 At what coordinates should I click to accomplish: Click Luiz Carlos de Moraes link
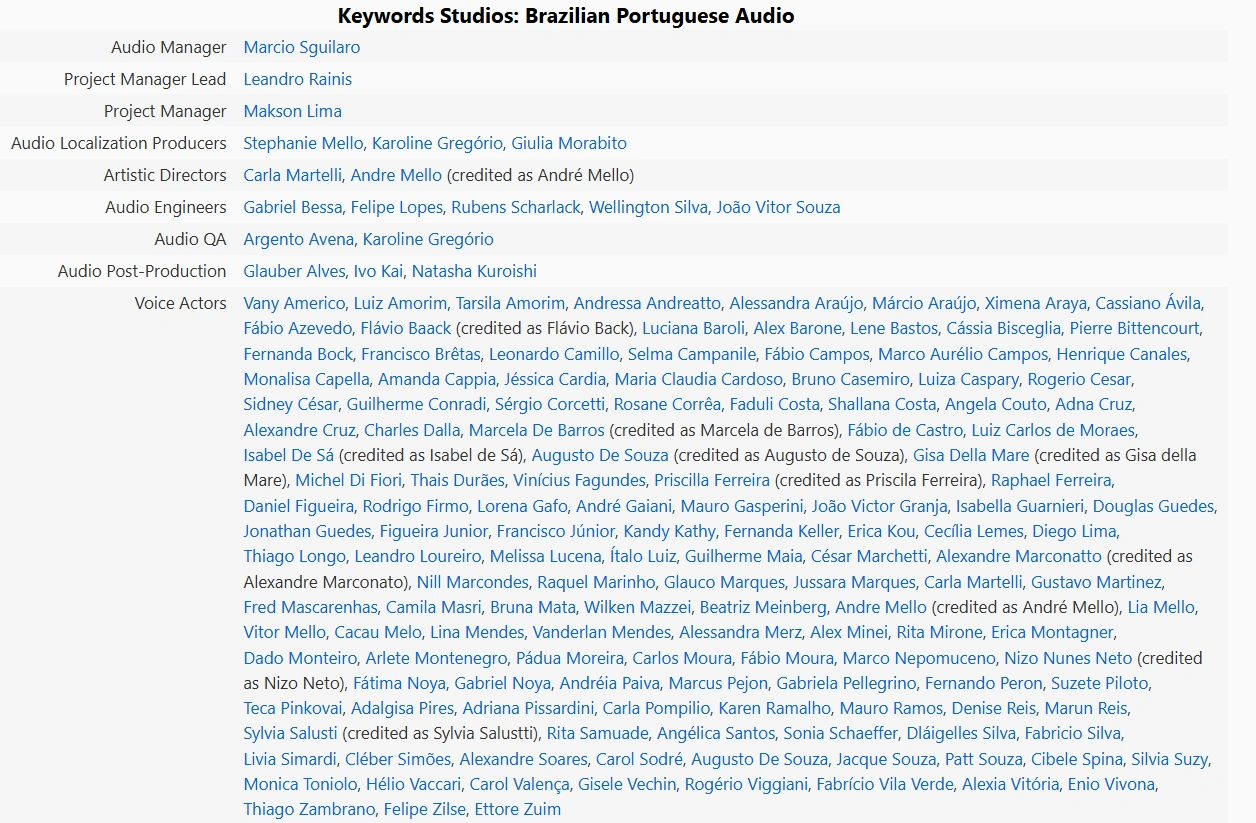pyautogui.click(x=1053, y=430)
